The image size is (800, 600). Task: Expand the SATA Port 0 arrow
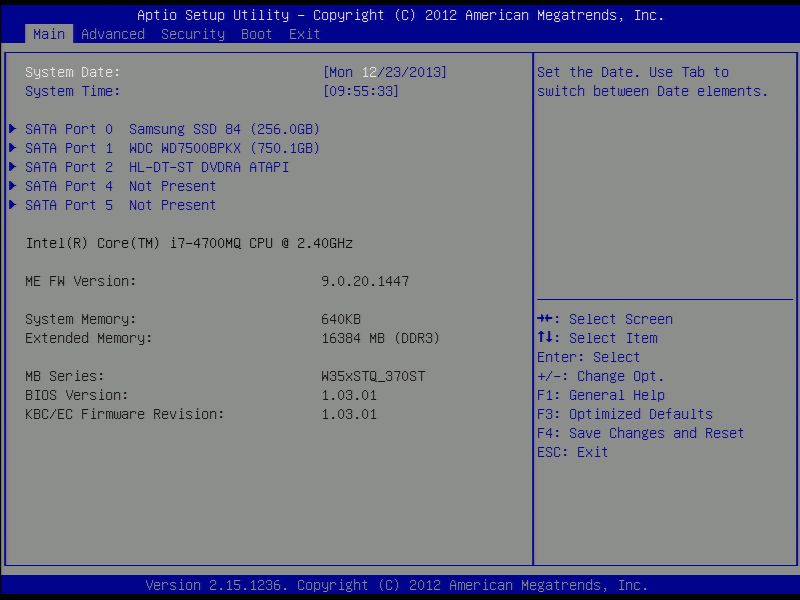(13, 129)
